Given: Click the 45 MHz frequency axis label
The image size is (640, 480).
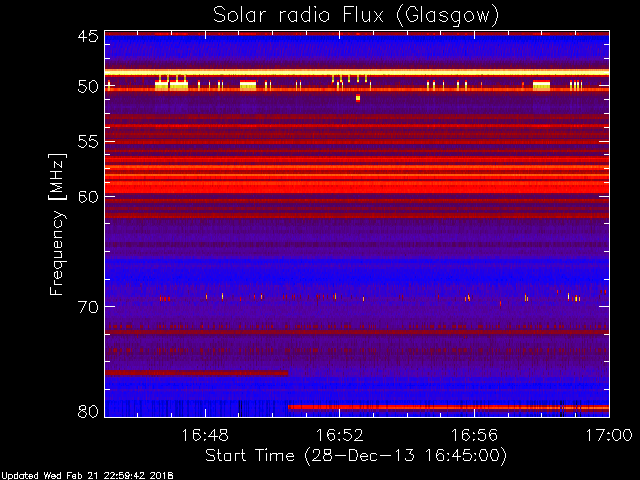Looking at the screenshot, I should coord(88,36).
